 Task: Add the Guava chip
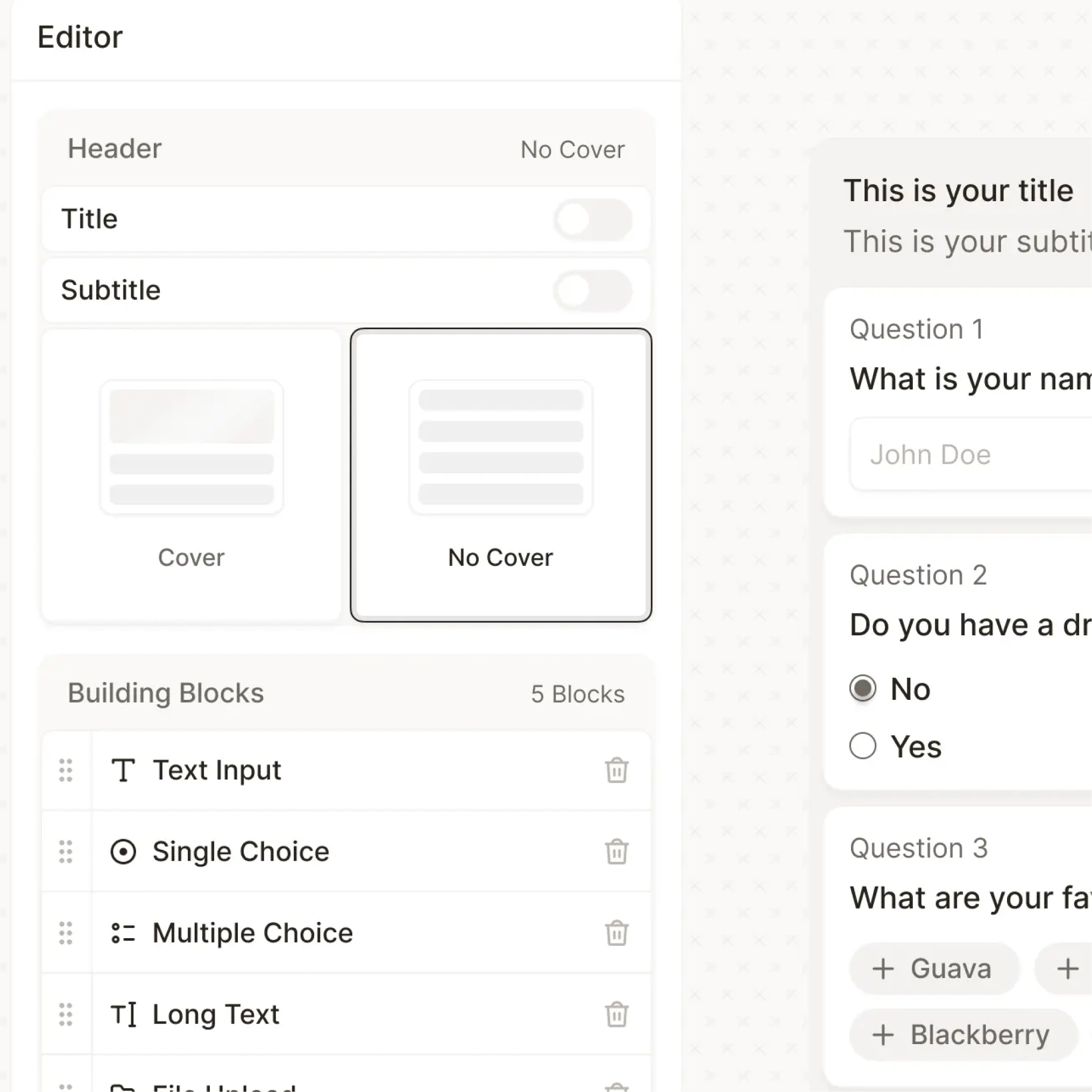[934, 969]
